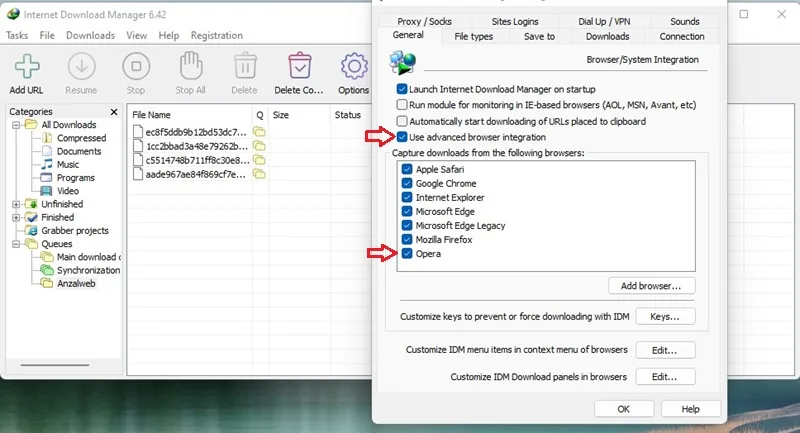Open the View menu
This screenshot has height=433, width=800.
pyautogui.click(x=136, y=35)
